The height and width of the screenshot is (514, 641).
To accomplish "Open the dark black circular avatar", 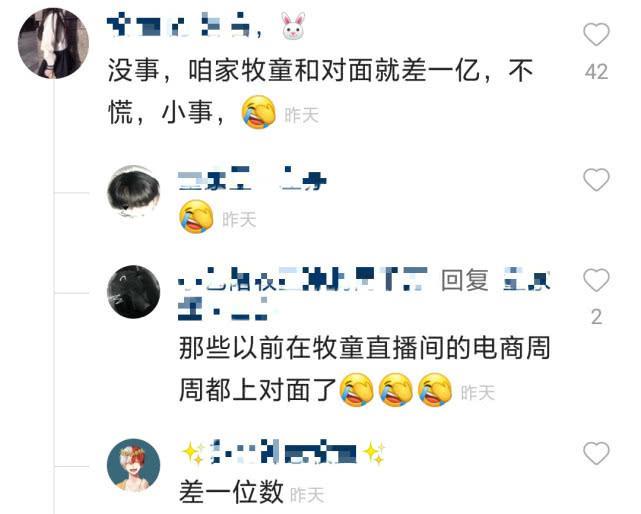I will [133, 292].
